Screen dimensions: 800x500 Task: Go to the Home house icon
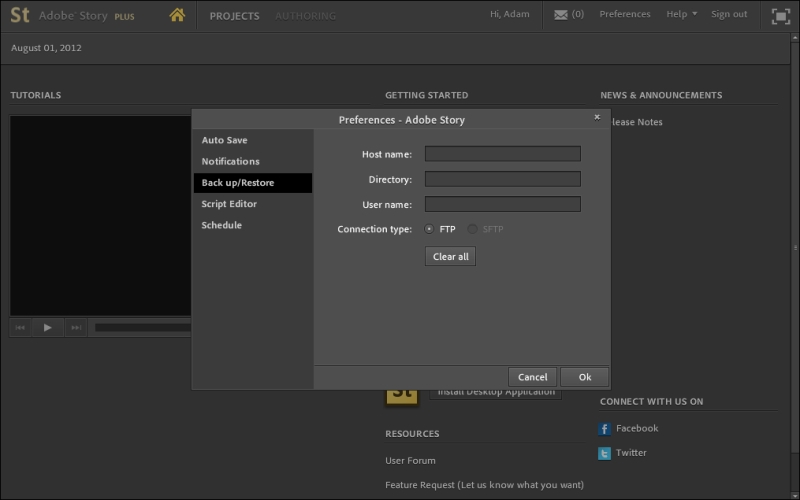[177, 15]
